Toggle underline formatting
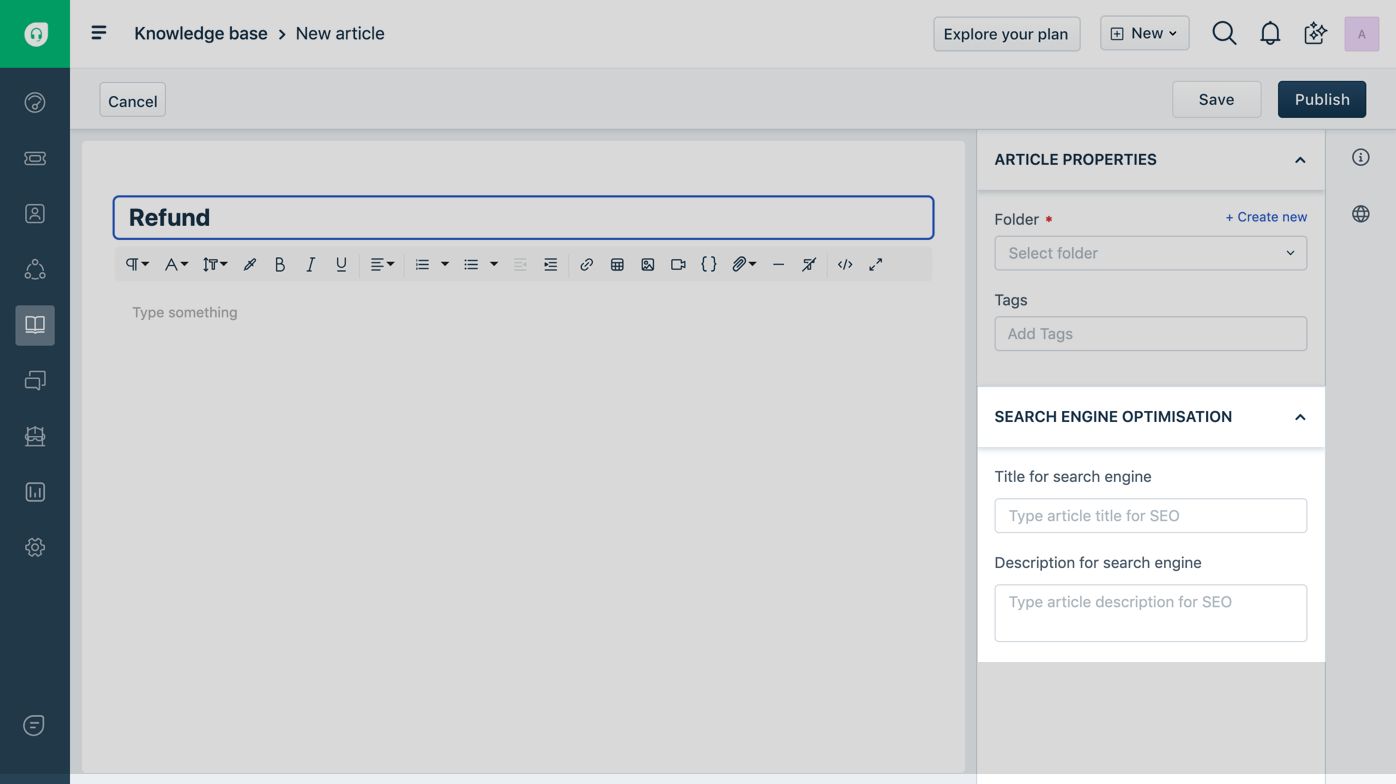 click(340, 264)
